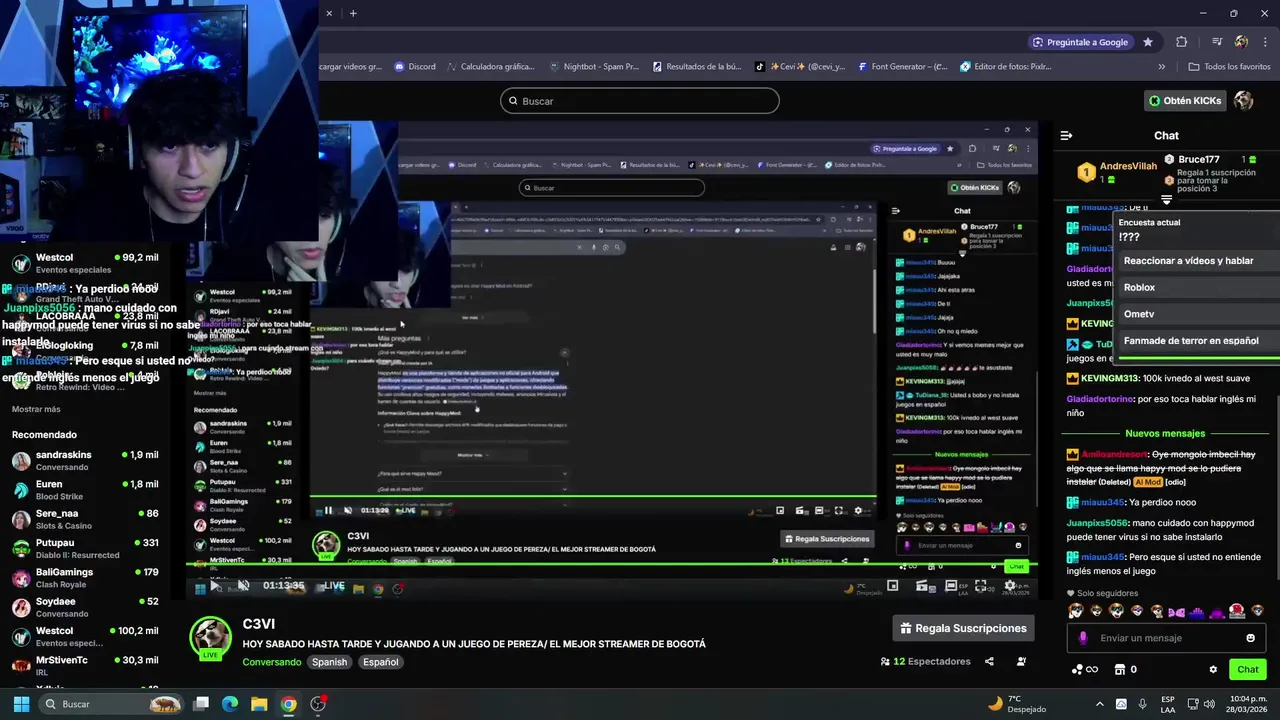The height and width of the screenshot is (720, 1280).
Task: Unmute the stream audio
Action: 242,586
